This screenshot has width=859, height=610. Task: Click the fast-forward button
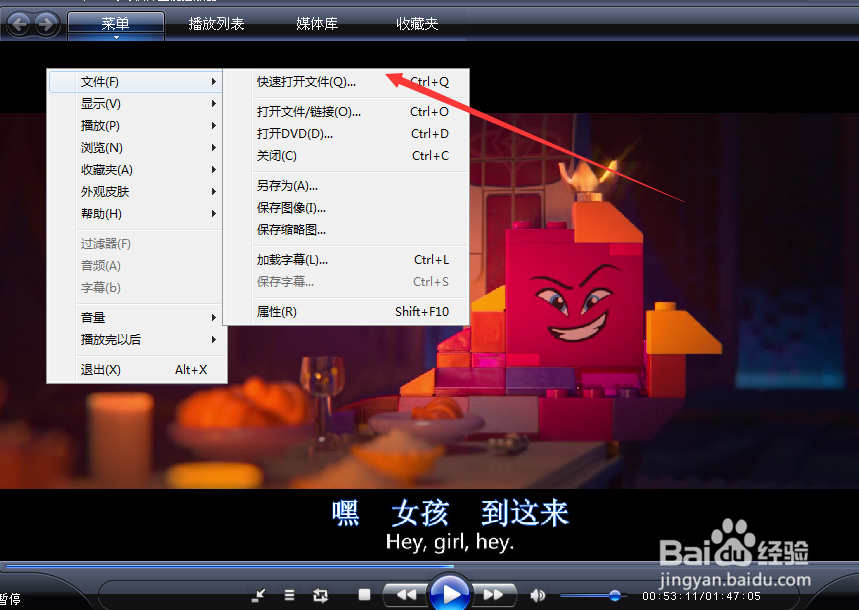point(493,595)
